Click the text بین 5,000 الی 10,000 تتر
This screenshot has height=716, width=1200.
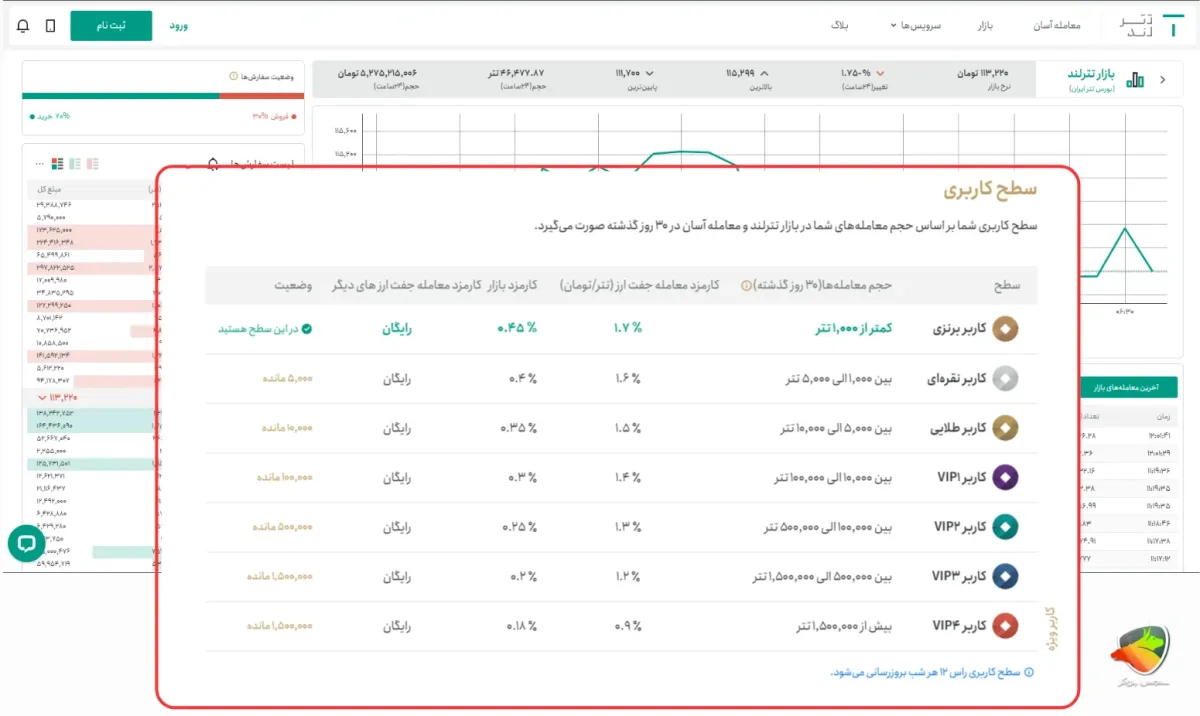(x=836, y=428)
